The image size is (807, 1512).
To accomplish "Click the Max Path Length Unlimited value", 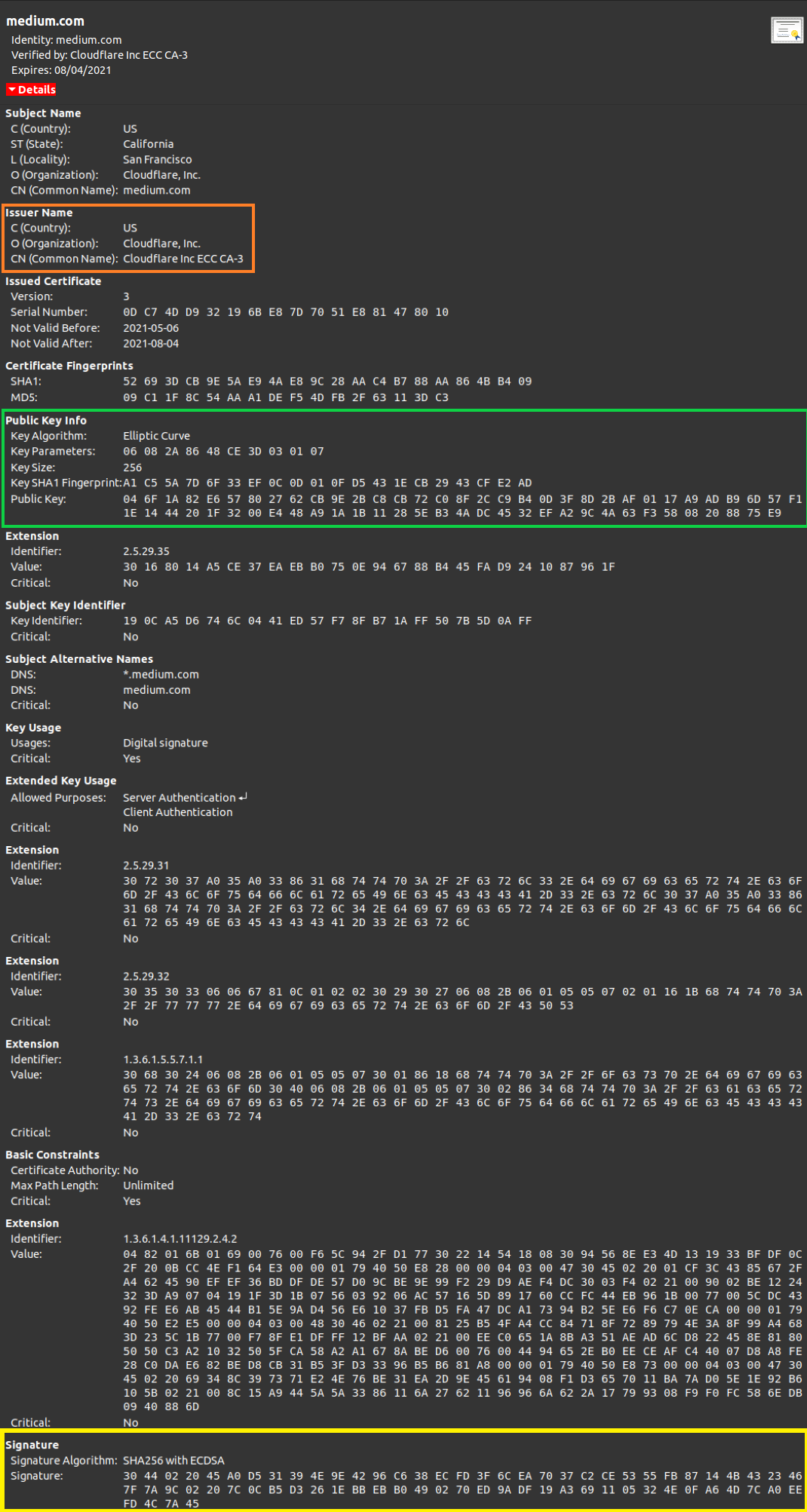I will 148,1185.
